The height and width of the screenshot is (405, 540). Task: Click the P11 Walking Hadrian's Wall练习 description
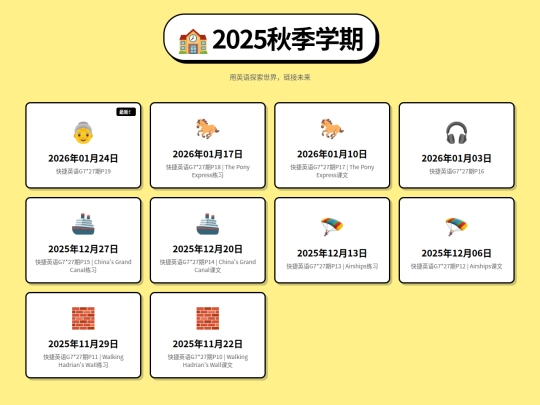point(83,361)
